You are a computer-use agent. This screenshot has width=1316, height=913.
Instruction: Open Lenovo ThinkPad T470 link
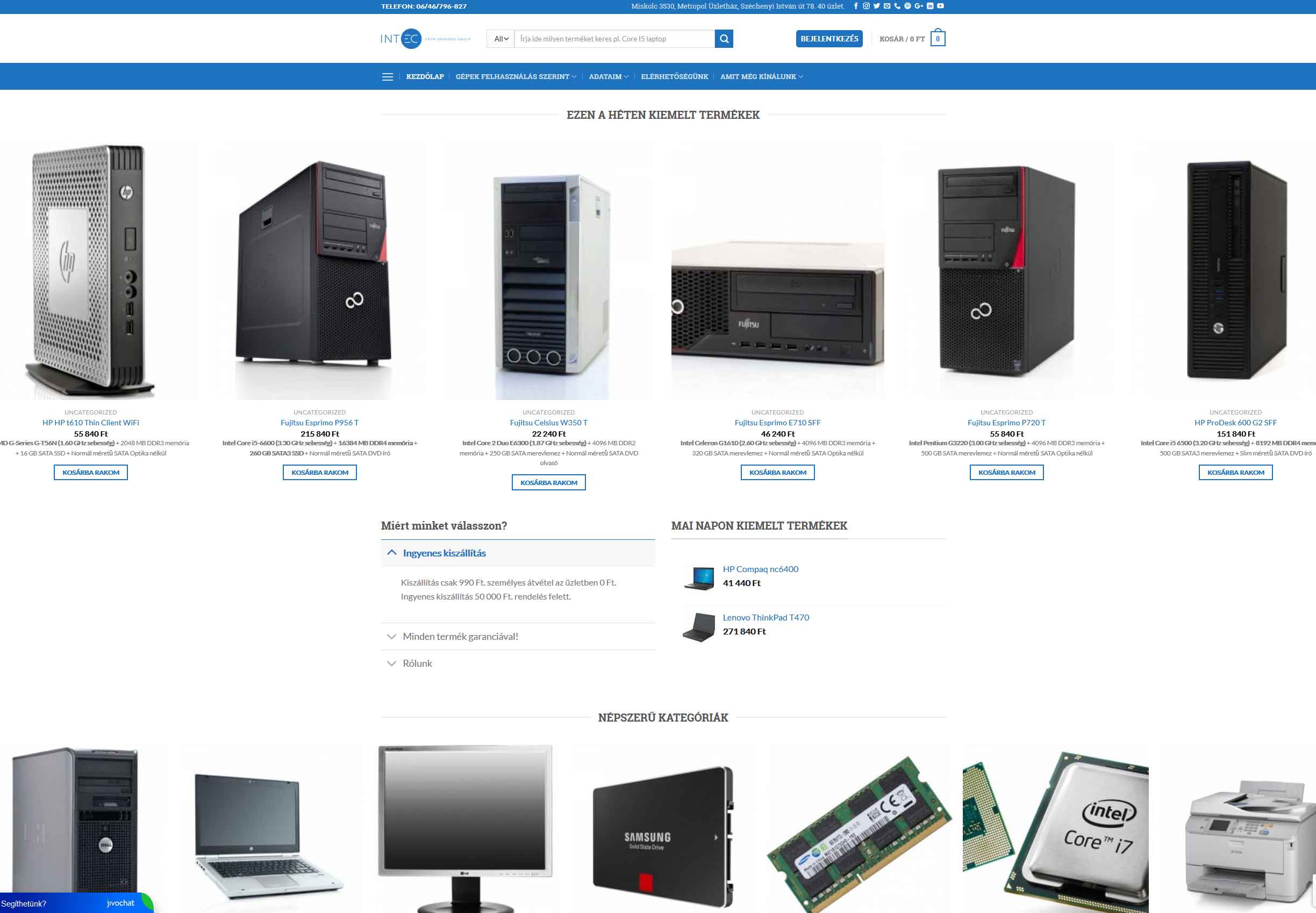(766, 618)
